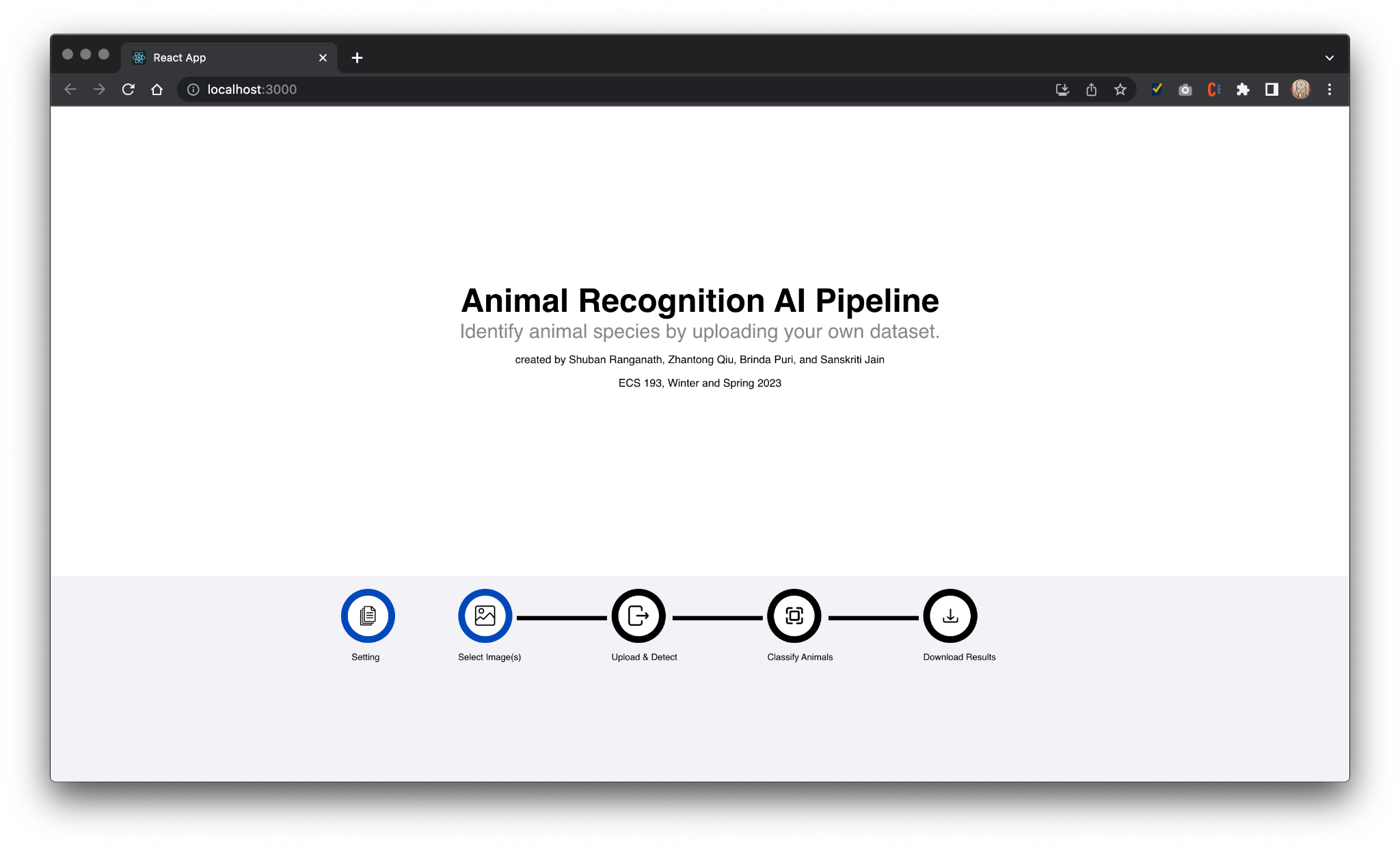Expand the tab search chevron
This screenshot has width=1400, height=848.
coord(1329,57)
